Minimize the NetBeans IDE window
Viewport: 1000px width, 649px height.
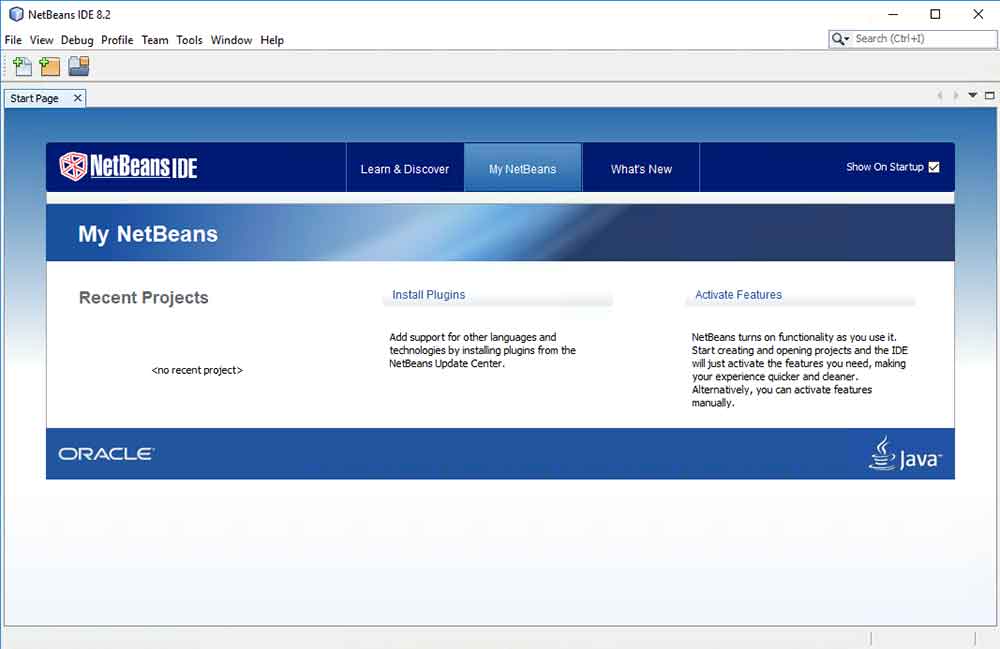[x=893, y=14]
